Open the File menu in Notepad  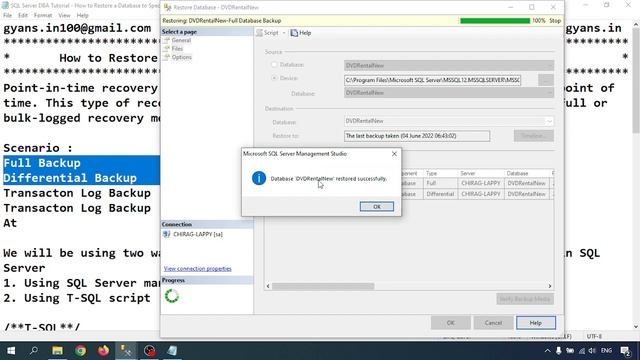point(7,15)
